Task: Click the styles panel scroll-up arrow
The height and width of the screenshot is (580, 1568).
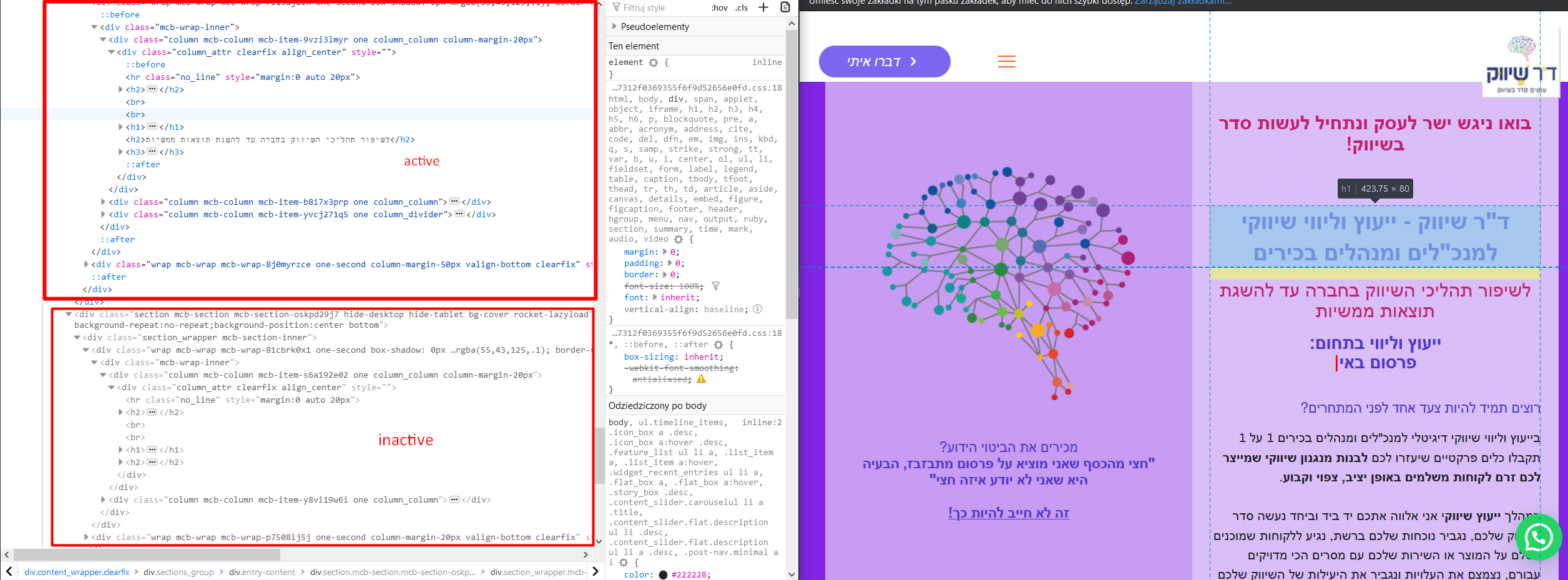Action: [x=791, y=24]
